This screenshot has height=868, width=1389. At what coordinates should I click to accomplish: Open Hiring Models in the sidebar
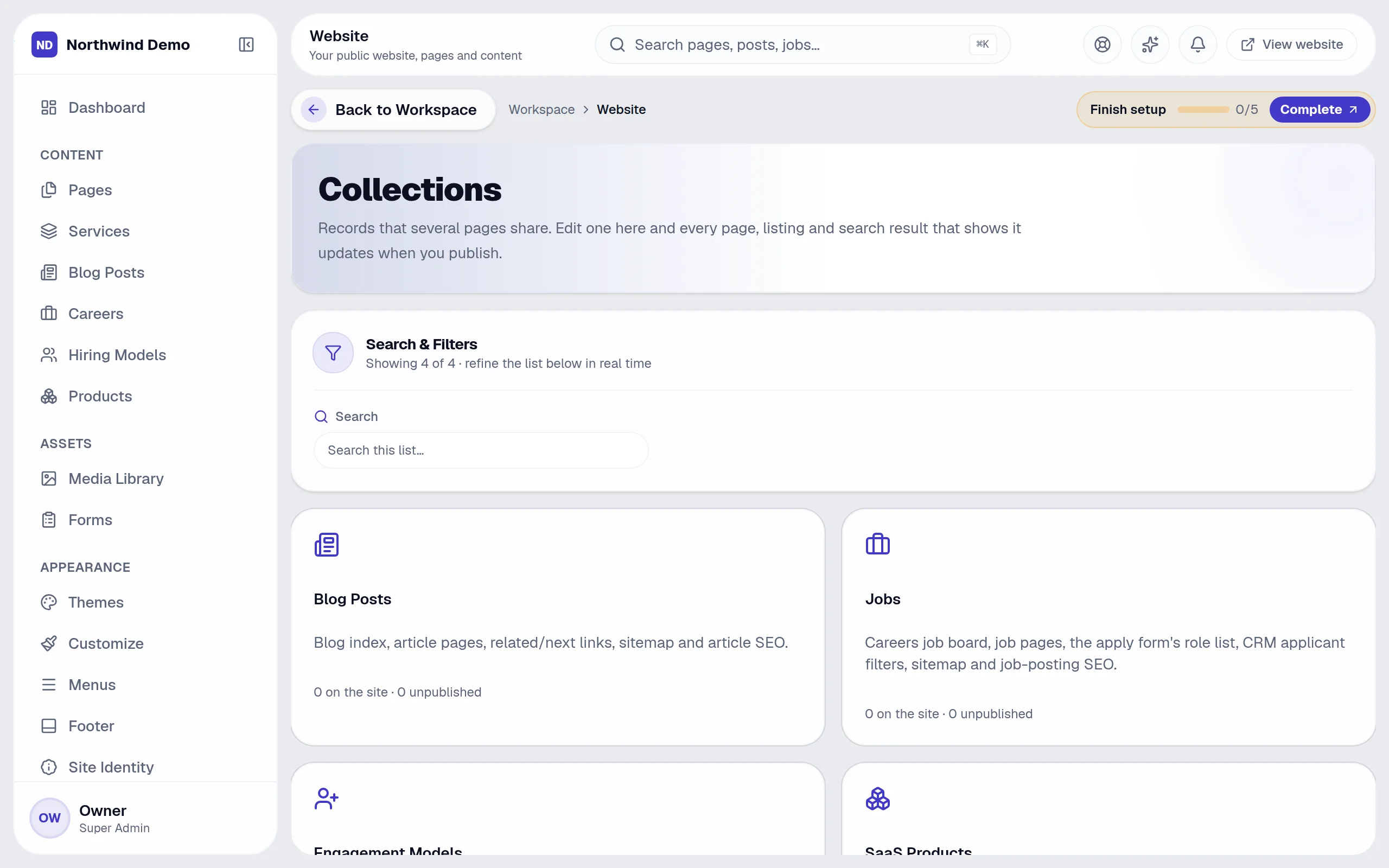click(145, 355)
